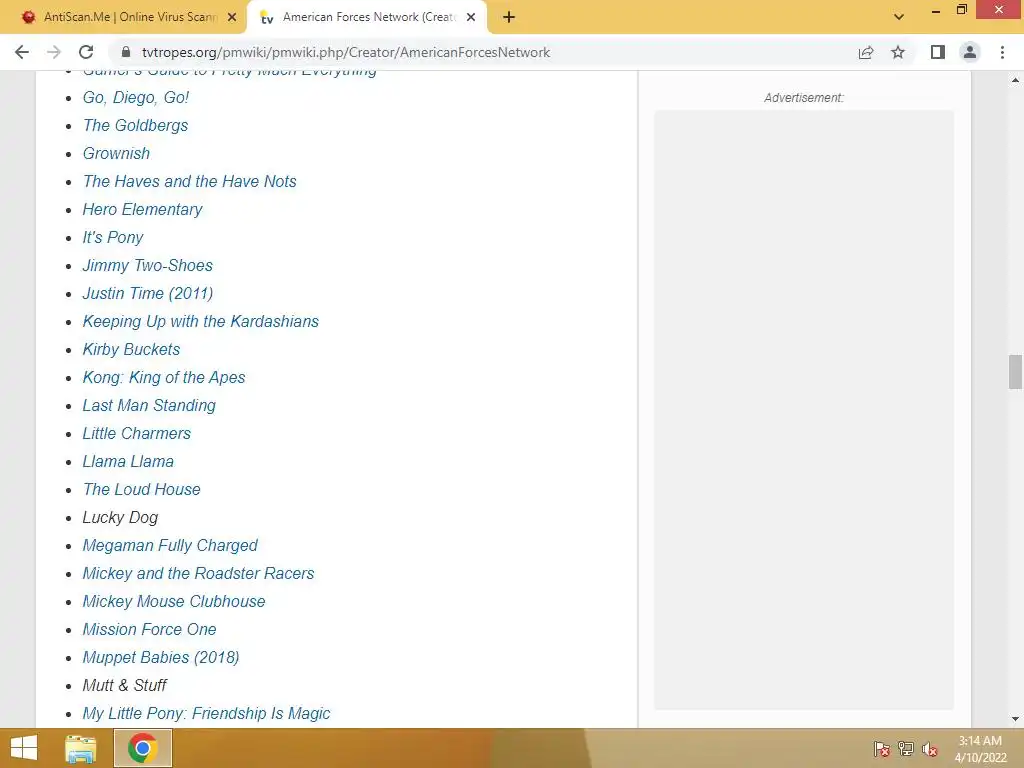The height and width of the screenshot is (768, 1024).
Task: Open The Haves and the Have Nots
Action: click(x=189, y=182)
